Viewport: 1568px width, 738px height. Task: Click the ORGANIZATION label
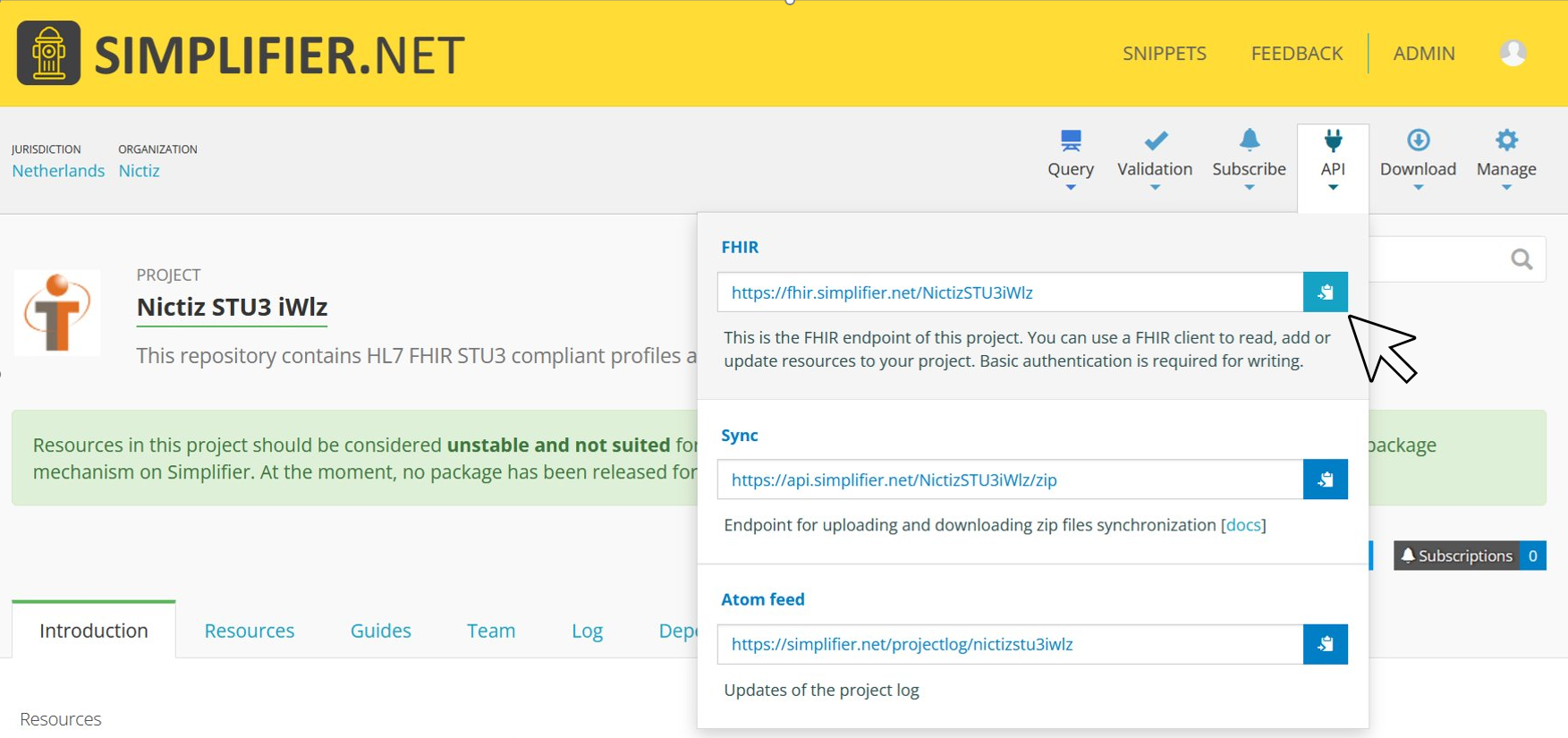(x=157, y=149)
